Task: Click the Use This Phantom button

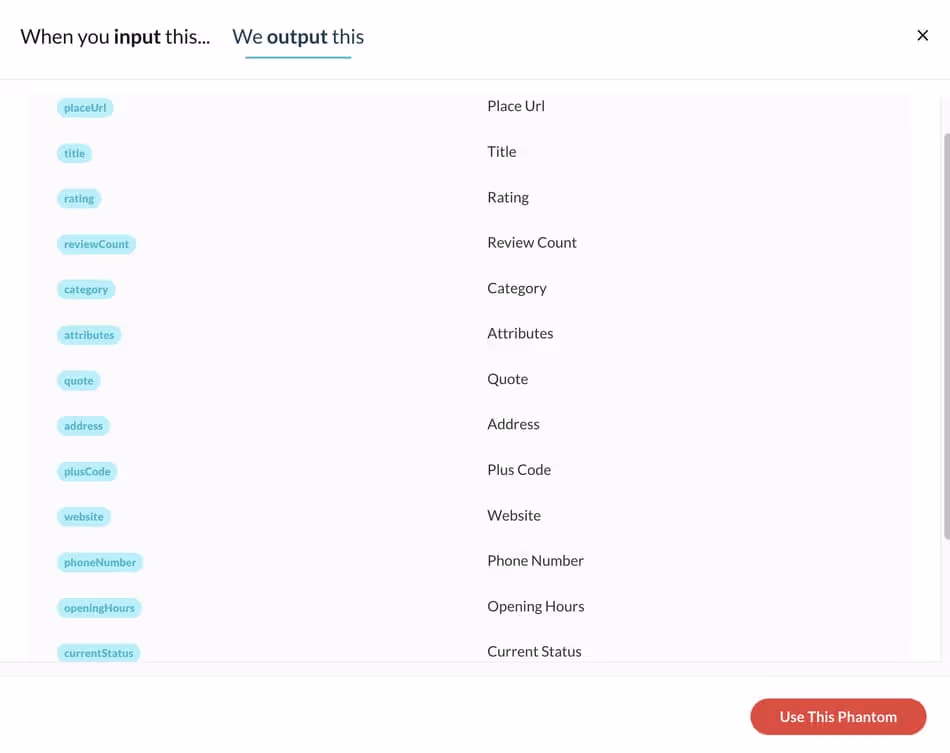Action: pos(838,717)
